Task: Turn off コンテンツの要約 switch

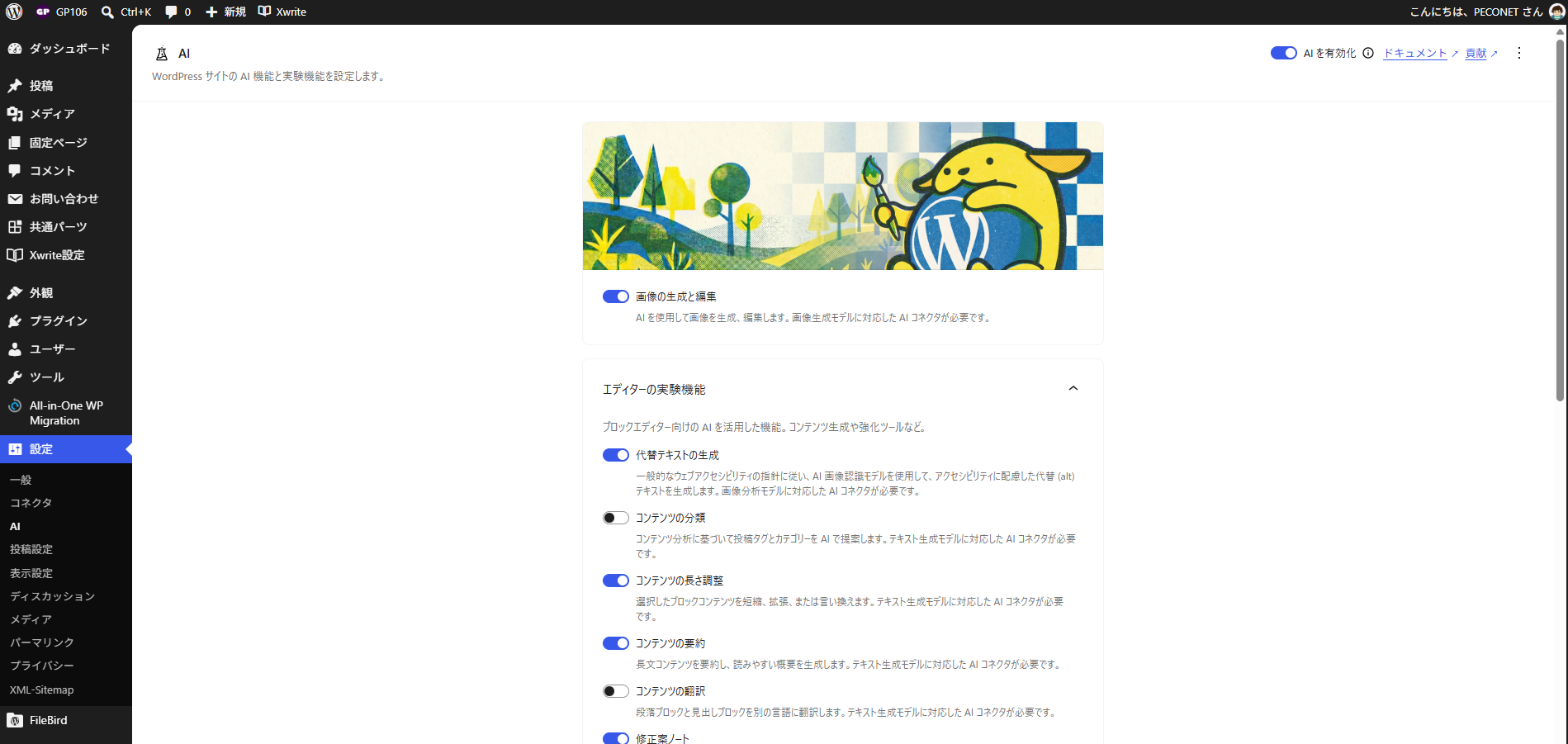Action: [x=616, y=643]
